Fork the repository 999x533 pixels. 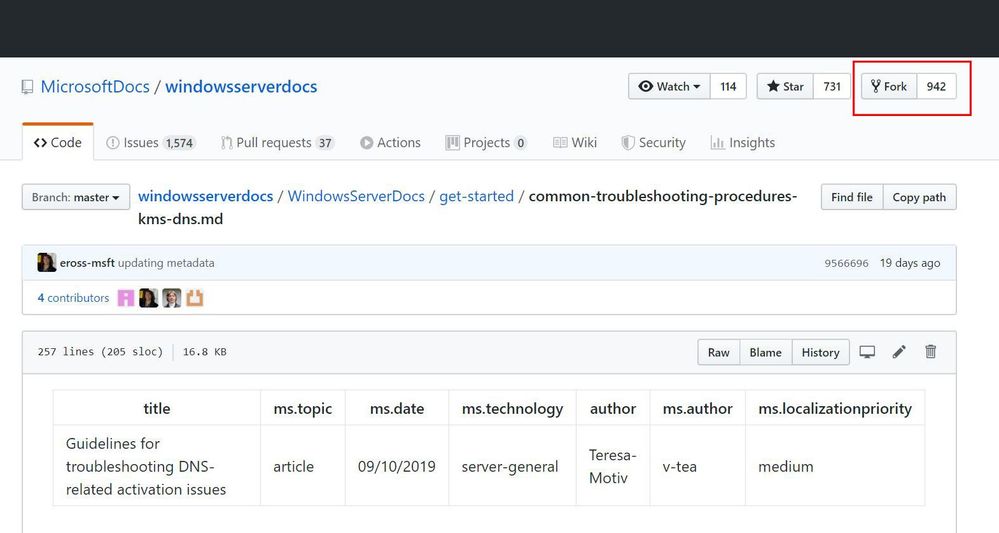889,87
